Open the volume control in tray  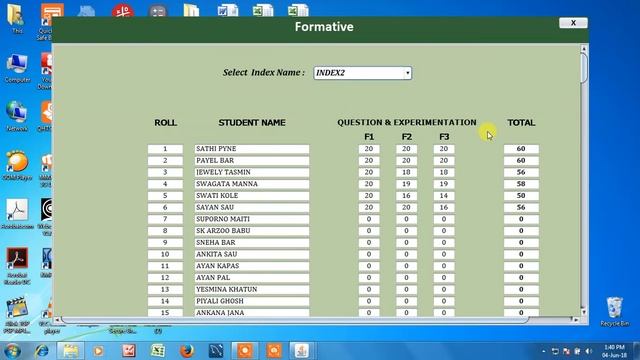tap(588, 351)
